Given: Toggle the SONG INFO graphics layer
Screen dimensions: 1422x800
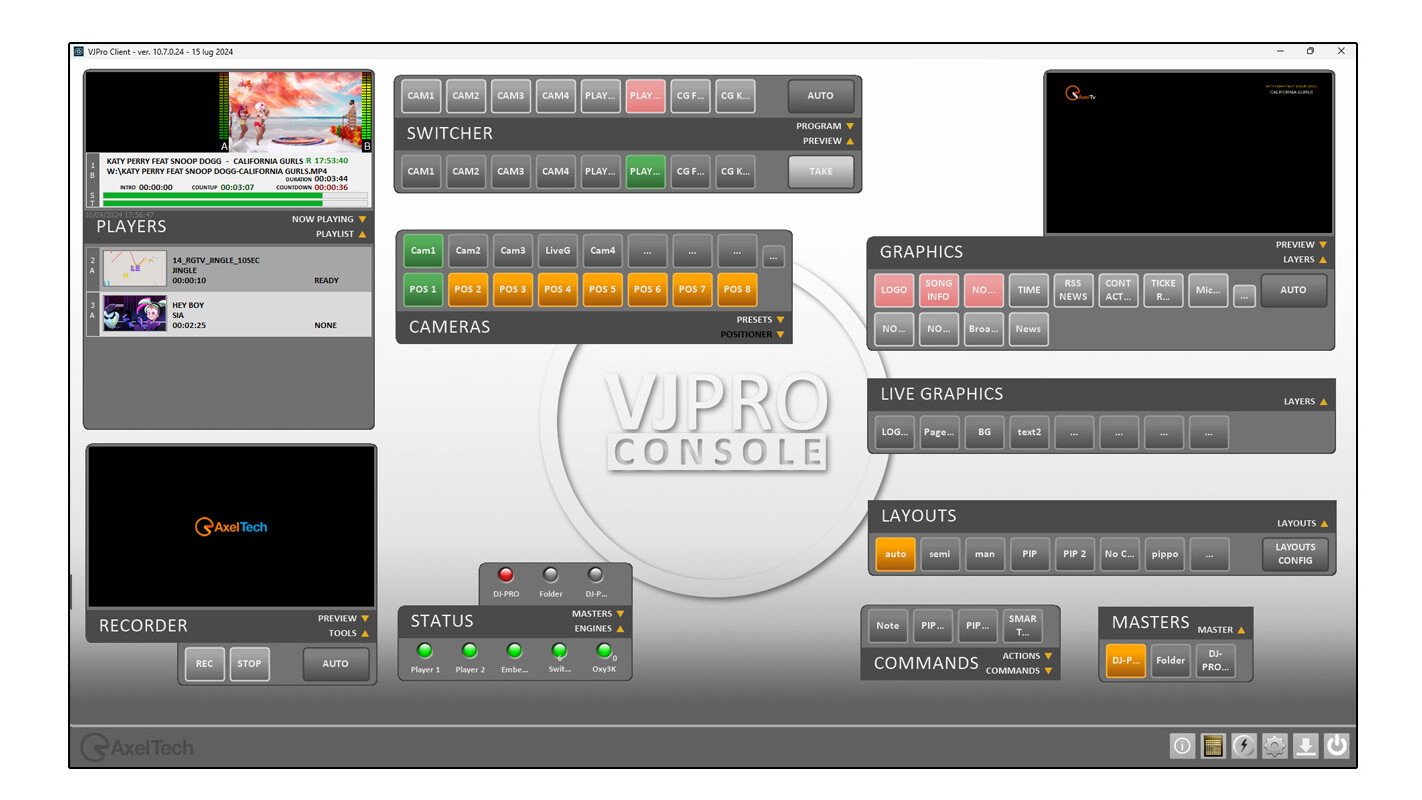Looking at the screenshot, I should coord(938,290).
